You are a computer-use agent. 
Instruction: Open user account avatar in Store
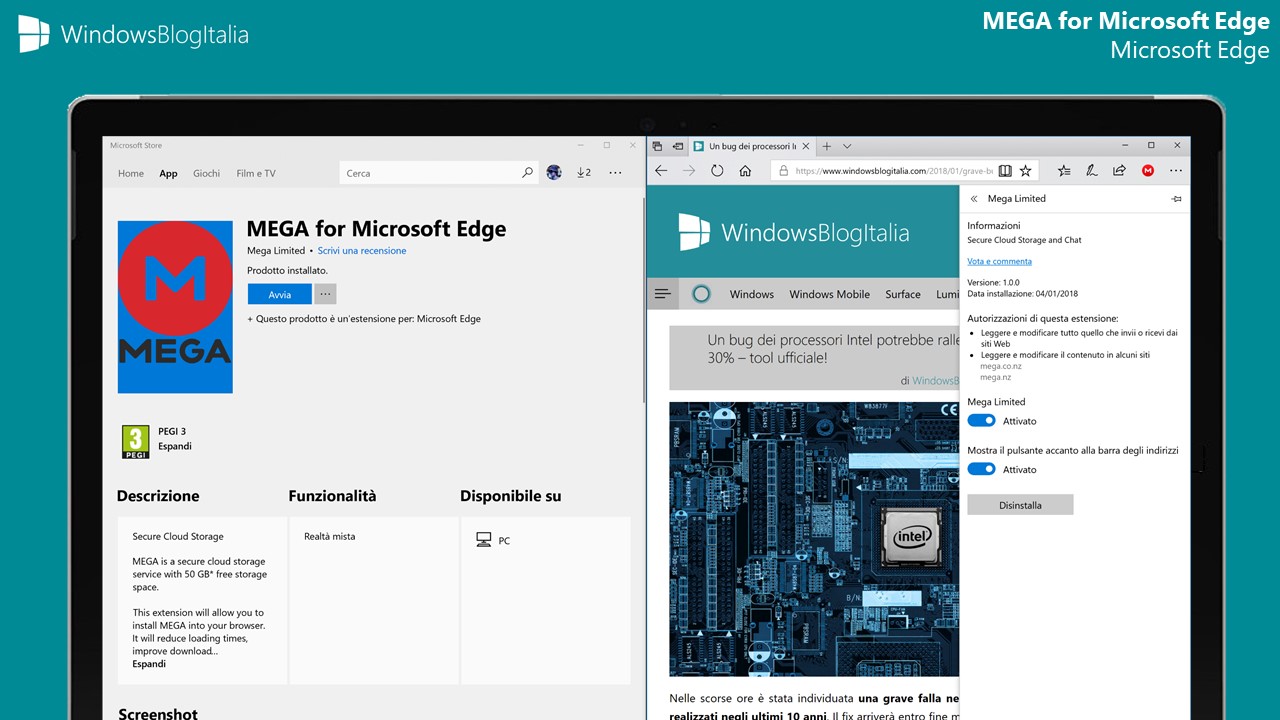554,172
